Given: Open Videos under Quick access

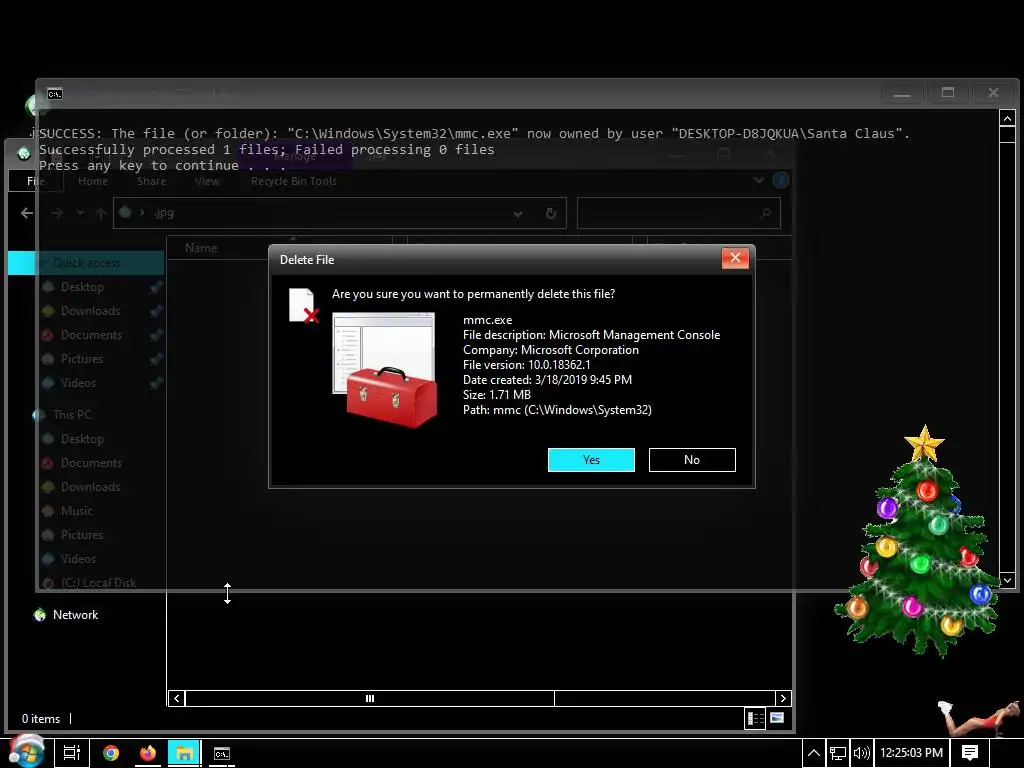Looking at the screenshot, I should [78, 383].
